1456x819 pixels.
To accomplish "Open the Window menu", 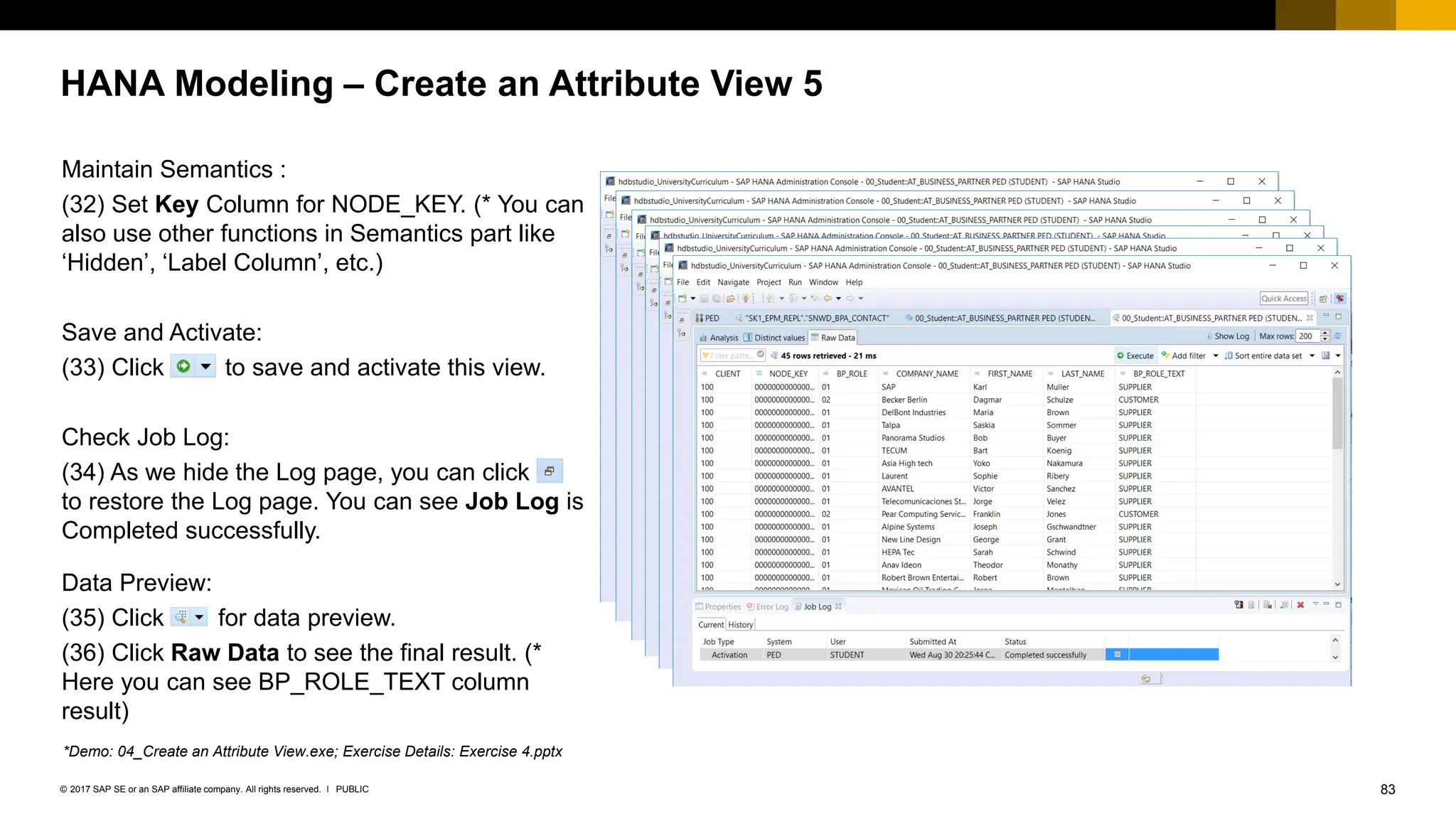I will point(823,282).
